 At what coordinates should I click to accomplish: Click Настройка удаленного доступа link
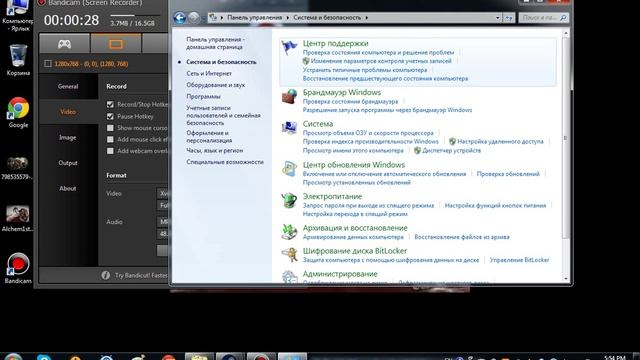[500, 141]
